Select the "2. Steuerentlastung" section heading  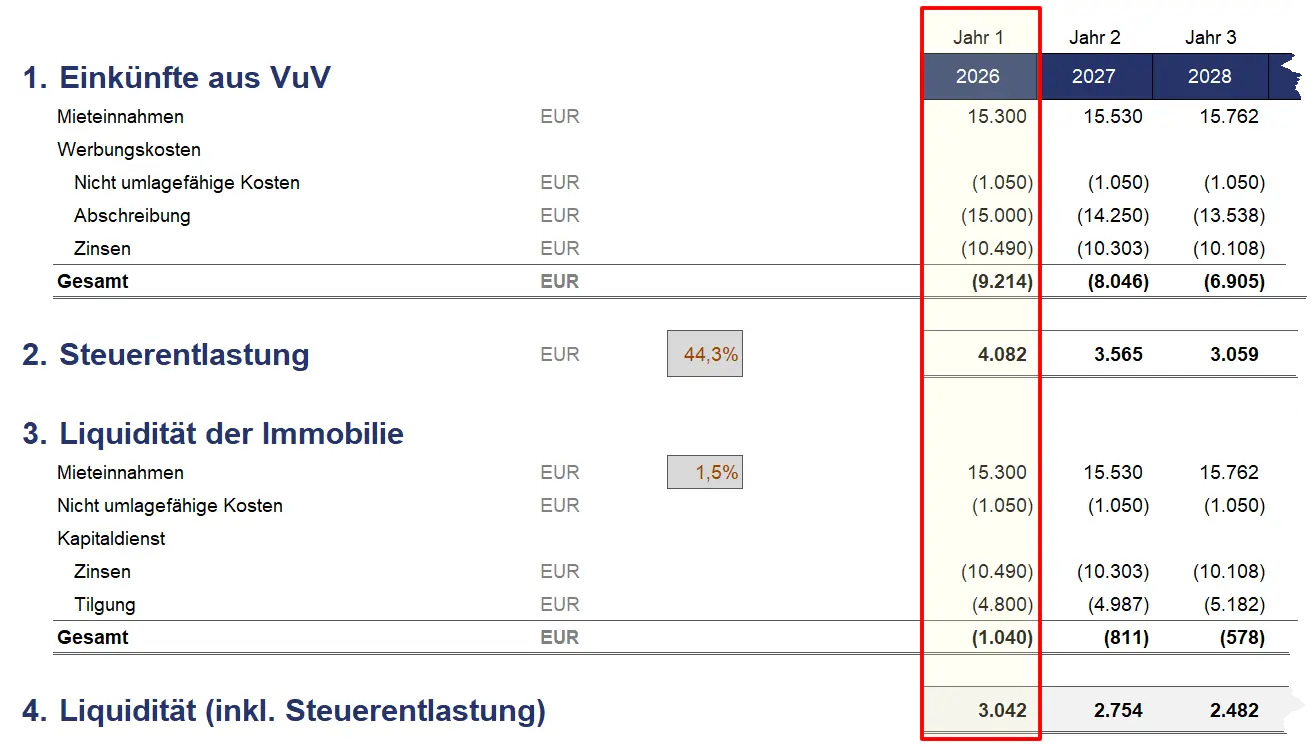(x=166, y=355)
